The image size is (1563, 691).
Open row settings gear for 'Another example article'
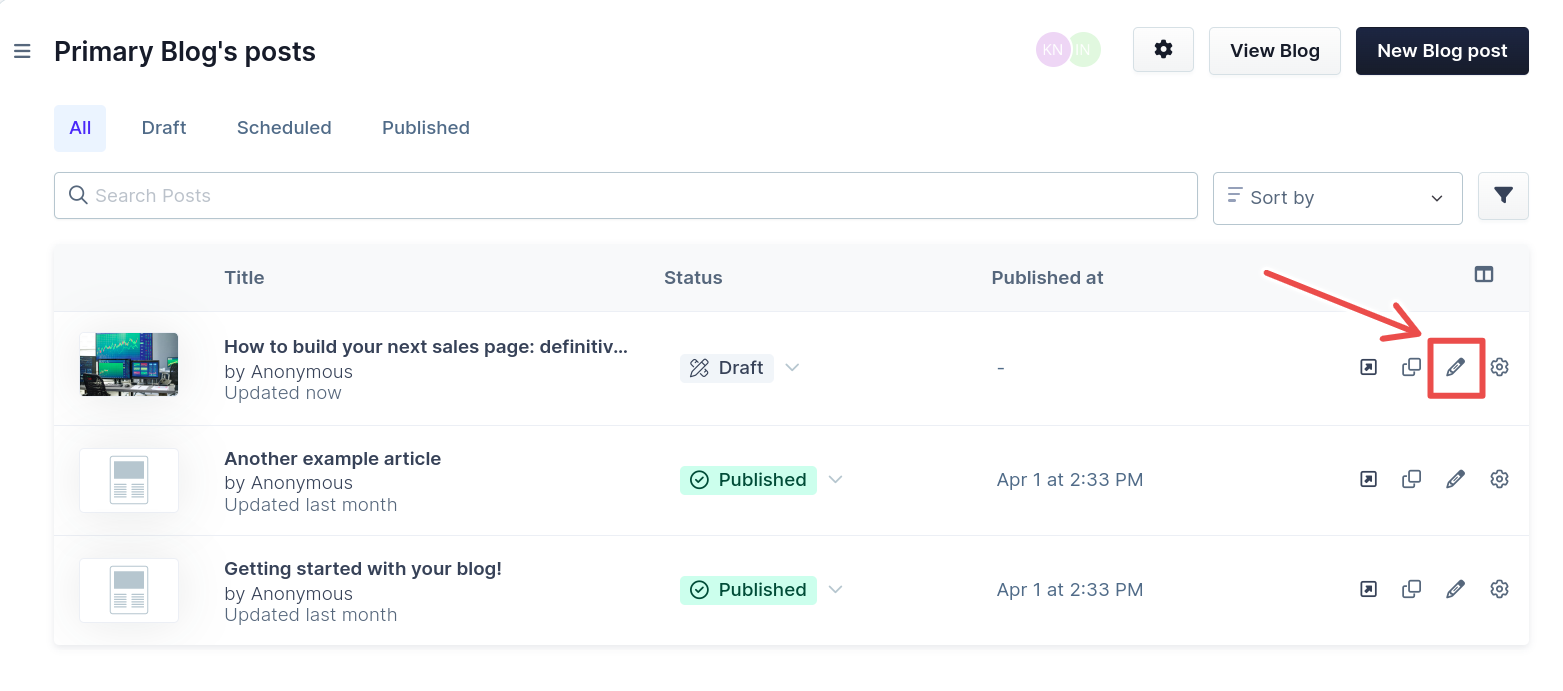click(x=1499, y=479)
